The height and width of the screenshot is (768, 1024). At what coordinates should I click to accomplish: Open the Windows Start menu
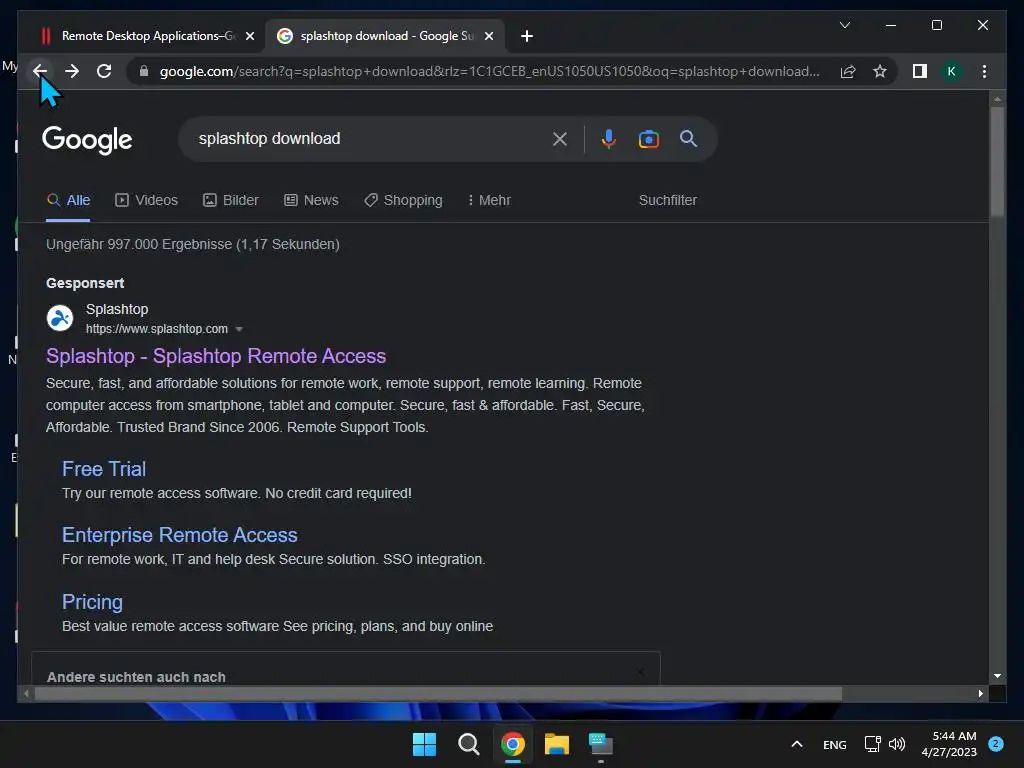pyautogui.click(x=424, y=744)
